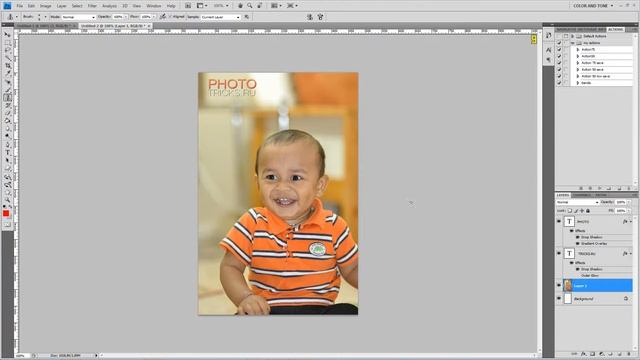Viewport: 640px width, 360px height.
Task: Toggle airbrush icon in options bar
Action: pyautogui.click(x=162, y=17)
